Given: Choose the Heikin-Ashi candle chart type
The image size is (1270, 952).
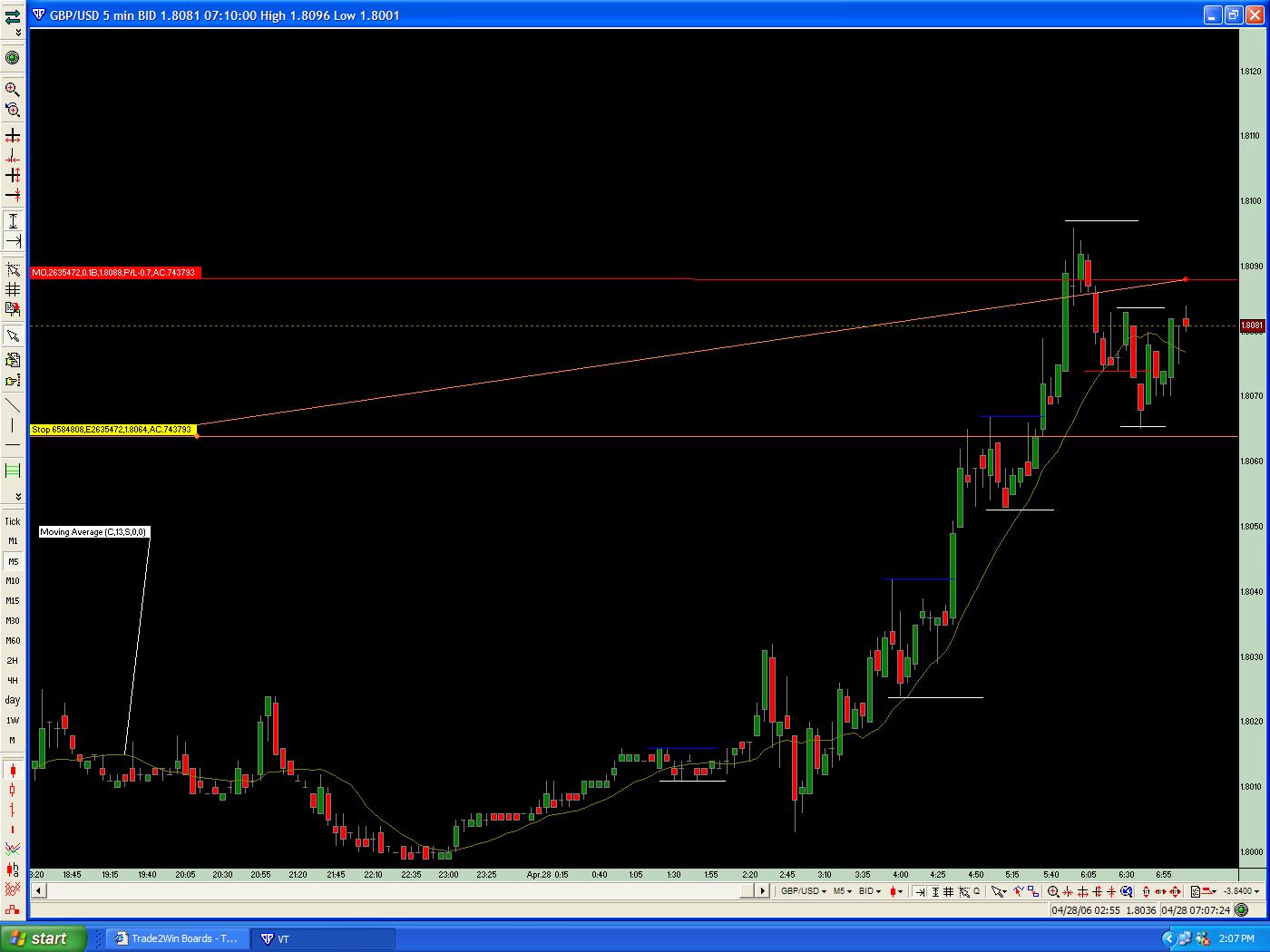Looking at the screenshot, I should click(13, 868).
